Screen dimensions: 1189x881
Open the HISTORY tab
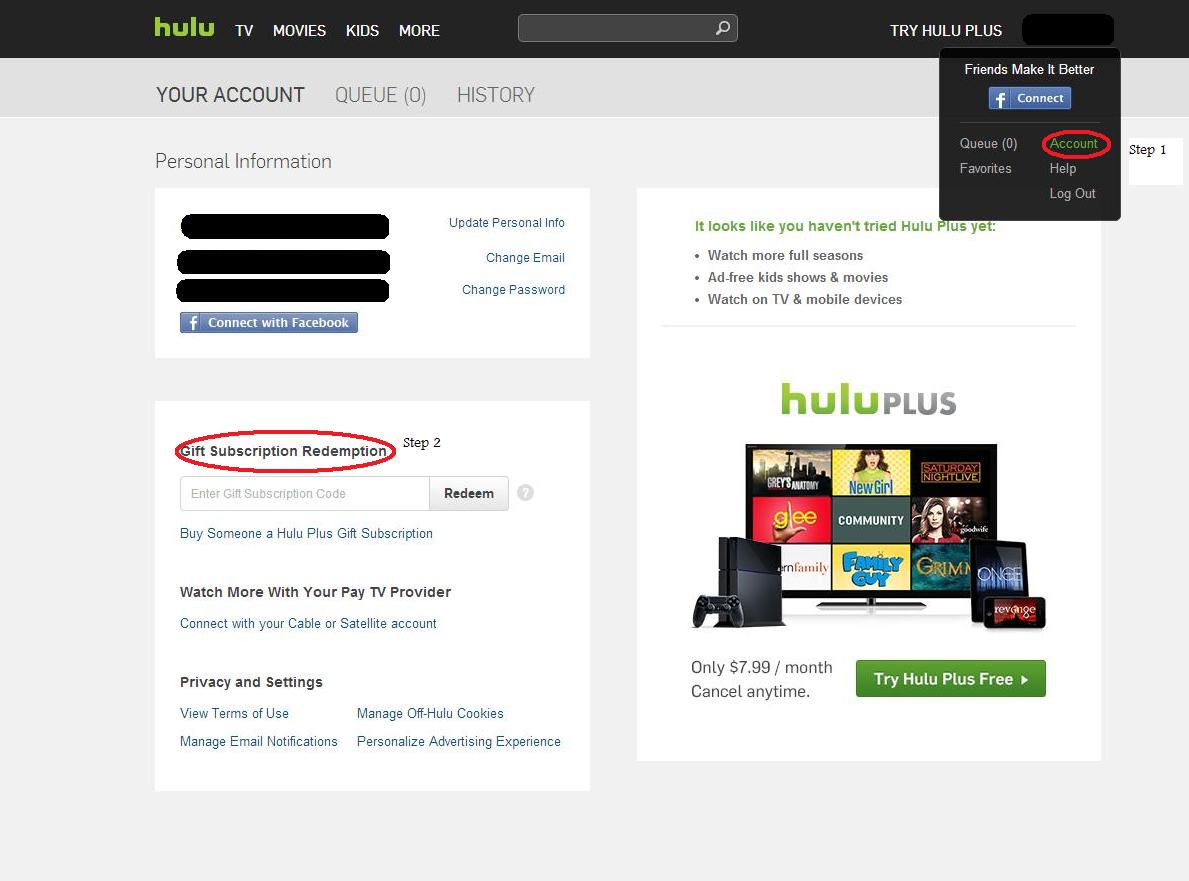coord(495,95)
